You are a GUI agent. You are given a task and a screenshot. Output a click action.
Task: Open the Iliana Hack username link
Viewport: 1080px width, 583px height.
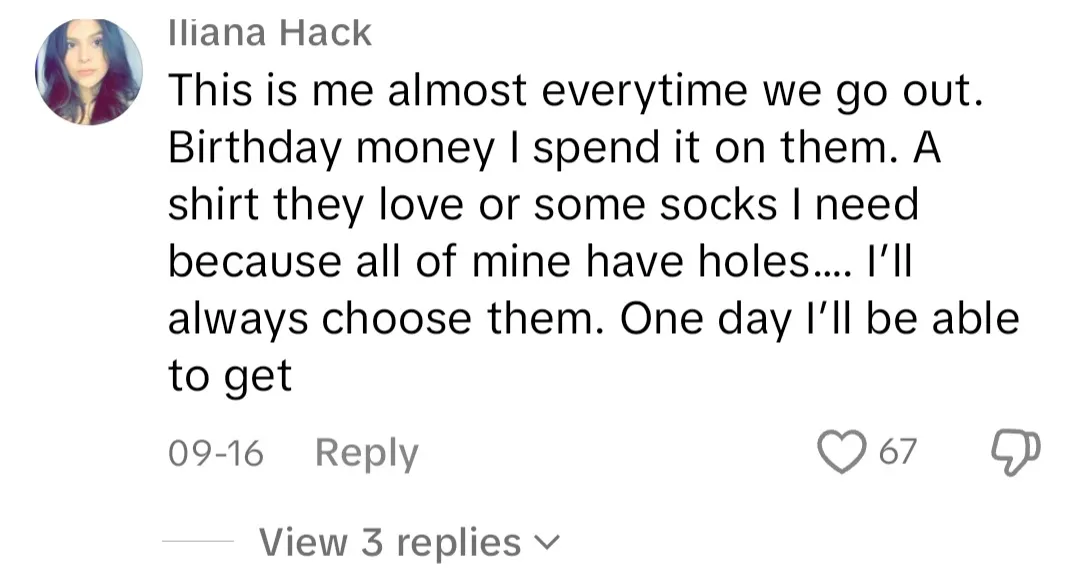(x=270, y=33)
